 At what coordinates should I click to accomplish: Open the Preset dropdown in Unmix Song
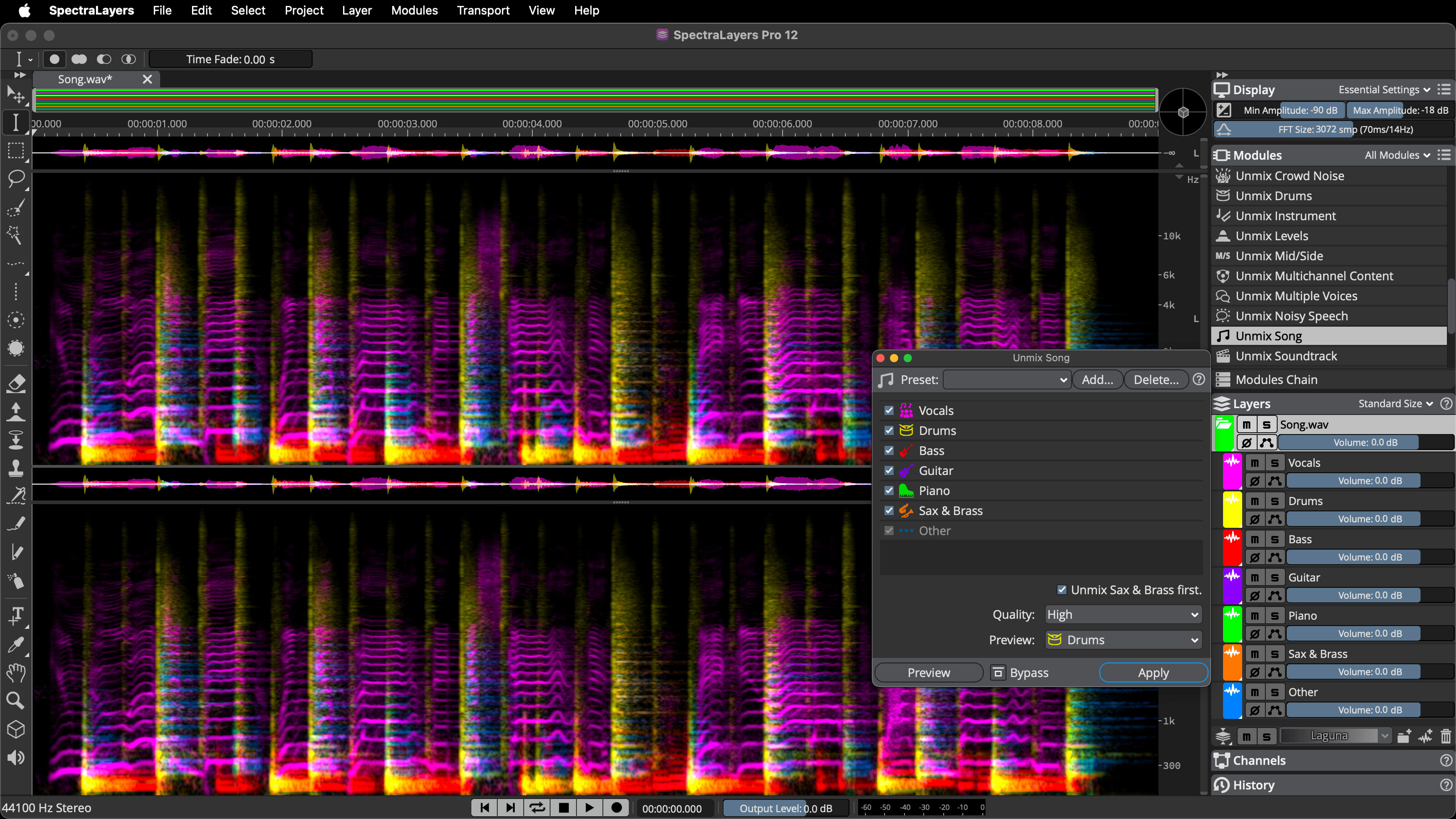pos(1006,380)
